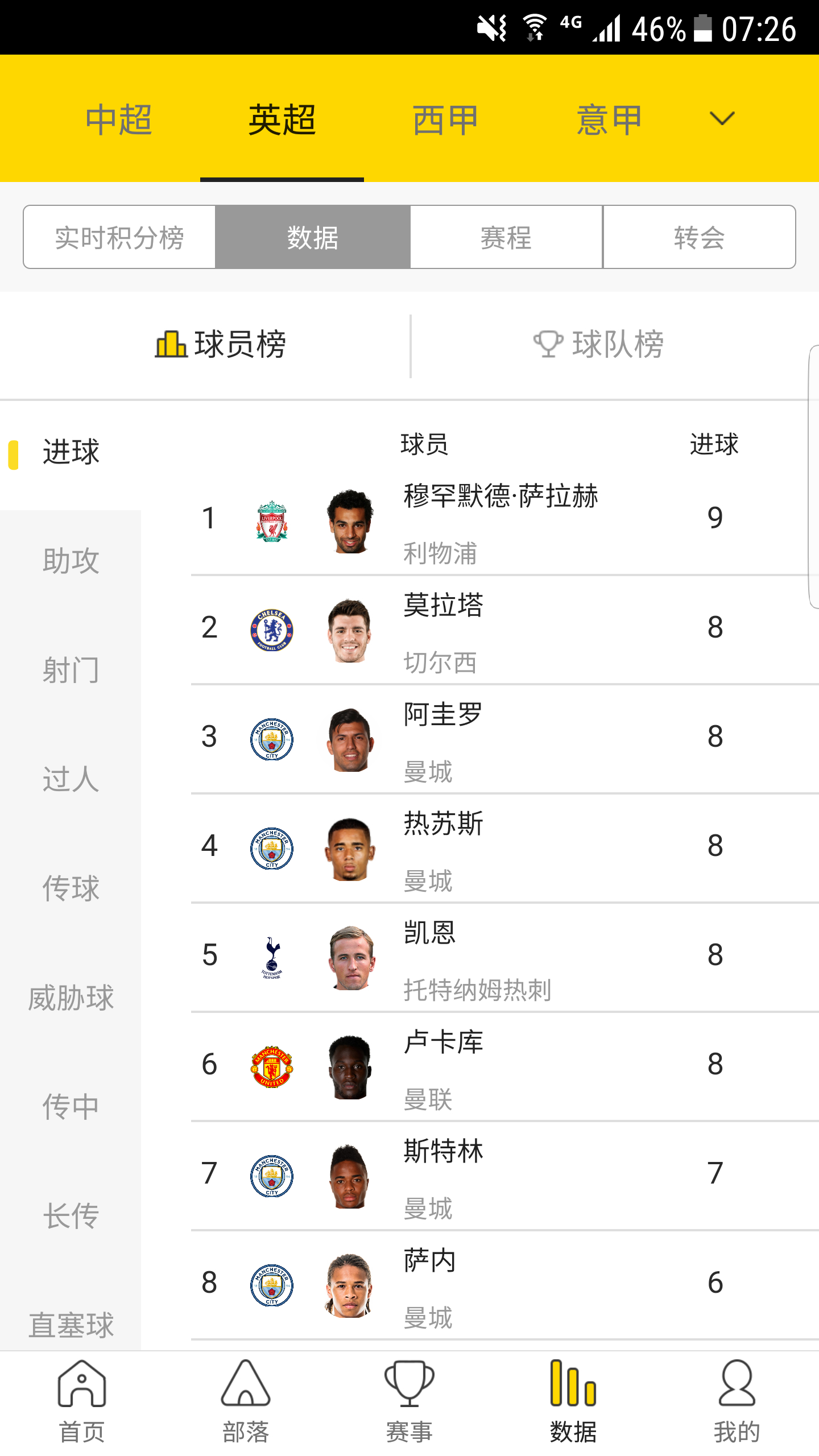Image resolution: width=819 pixels, height=1456 pixels.
Task: Select the 实时积分榜 segment
Action: coord(119,237)
